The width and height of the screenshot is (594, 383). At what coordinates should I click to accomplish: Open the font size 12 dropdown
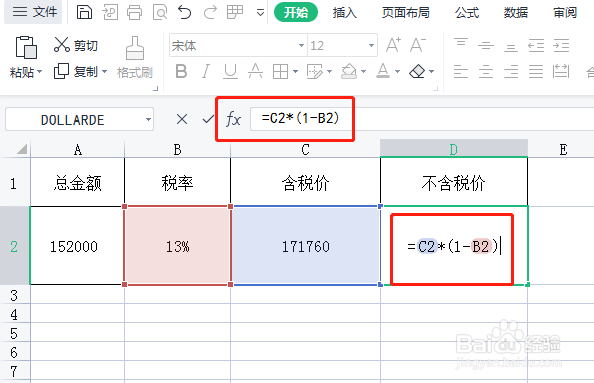371,45
